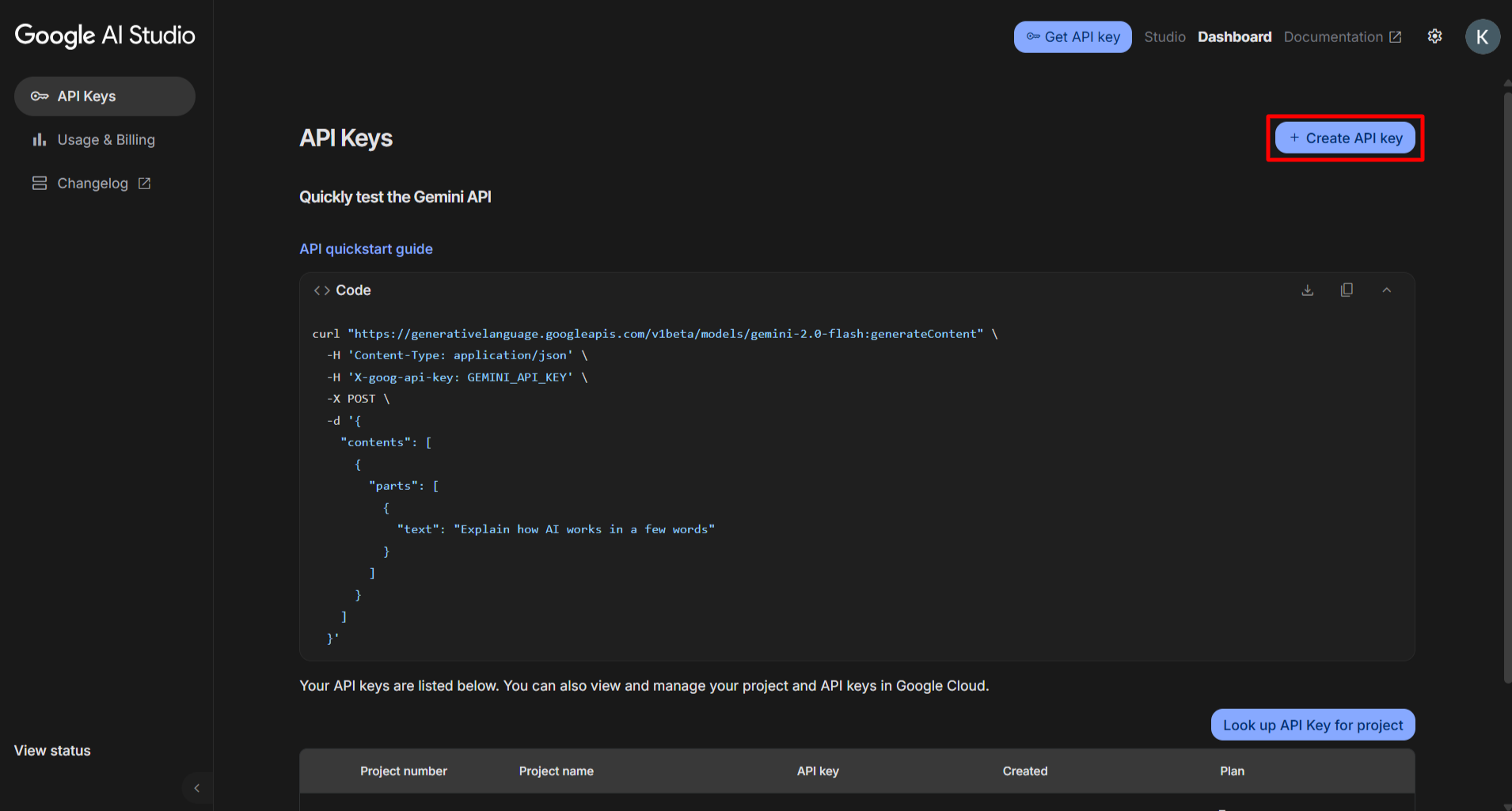Screen dimensions: 1512x811
Task: Open Documentation in new window
Action: pos(1342,37)
